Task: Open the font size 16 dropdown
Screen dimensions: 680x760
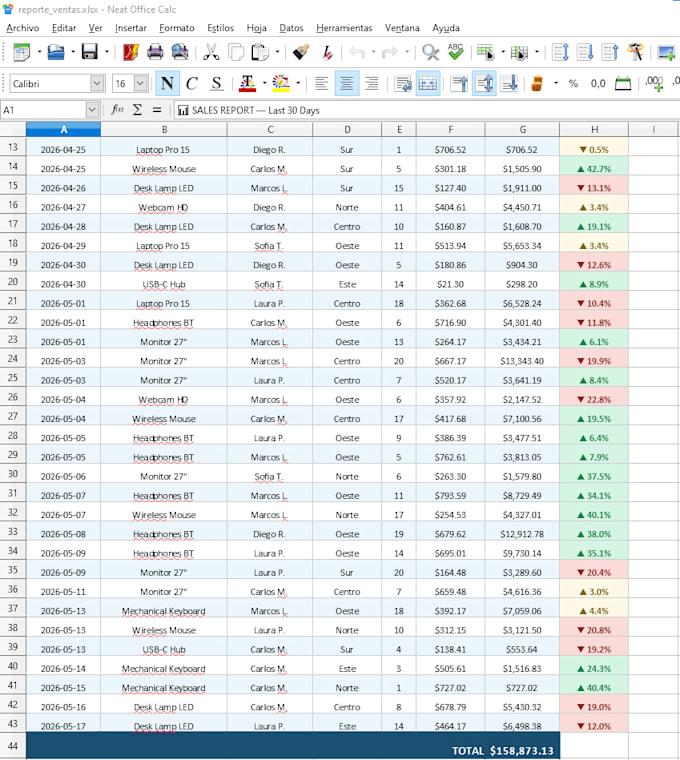Action: pos(141,83)
